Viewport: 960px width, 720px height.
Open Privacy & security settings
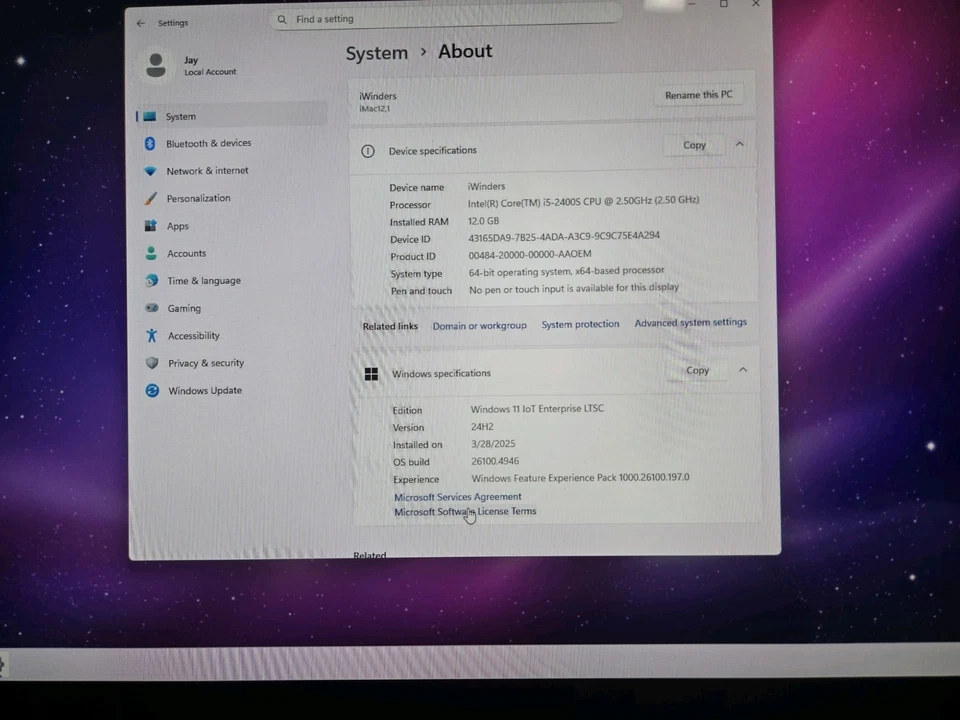pyautogui.click(x=205, y=363)
